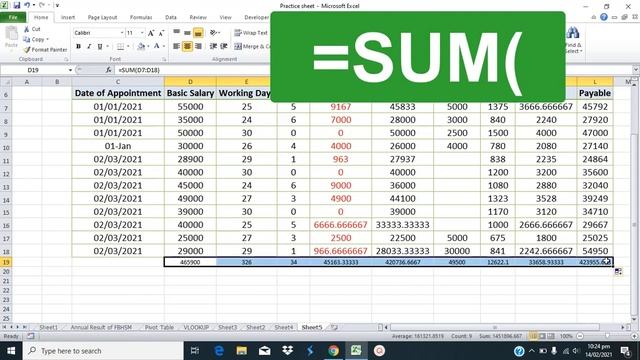Open the Auto Fill Options button
This screenshot has width=640, height=360.
[618, 272]
